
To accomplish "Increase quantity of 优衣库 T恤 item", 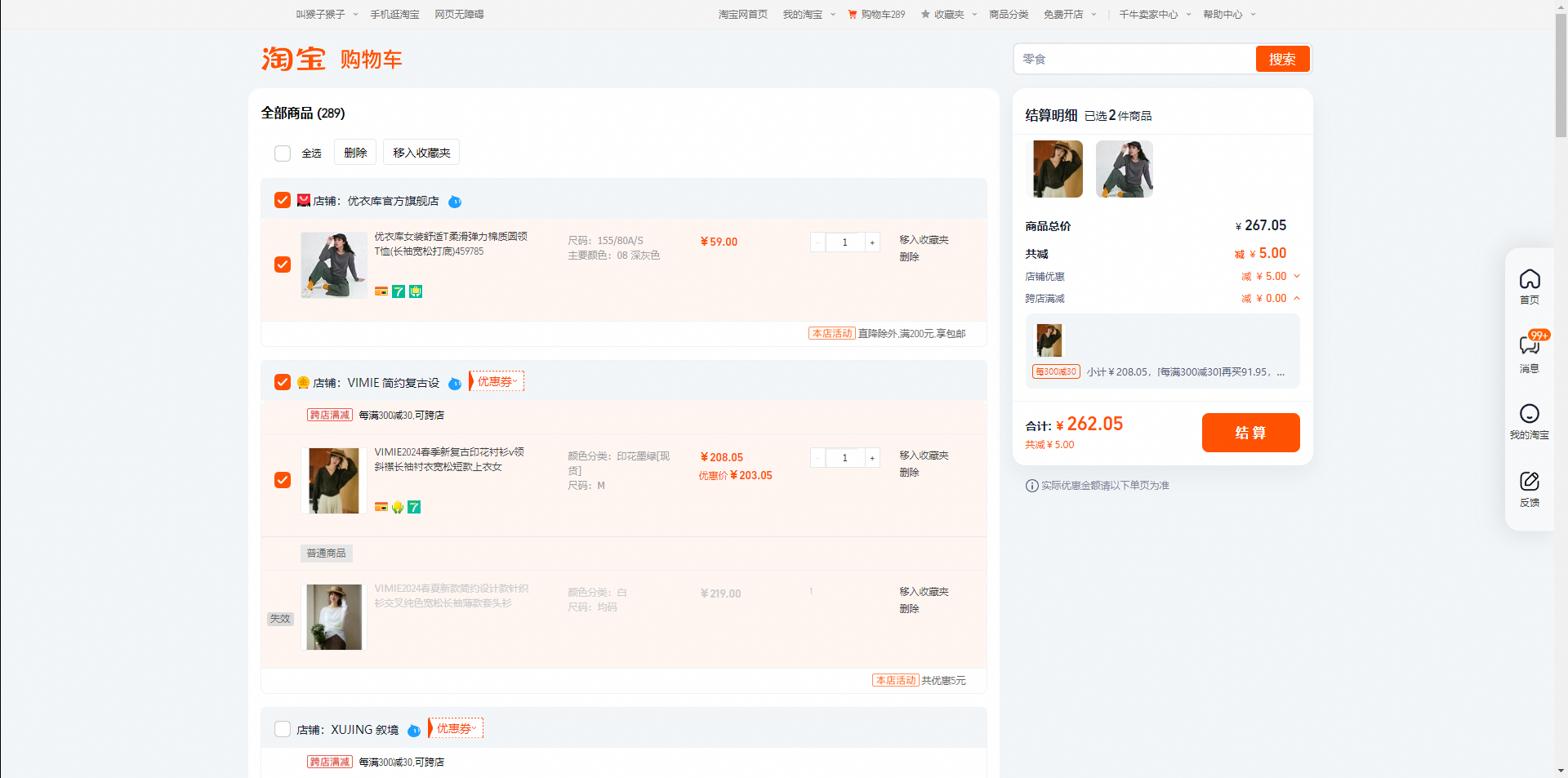I will [872, 242].
